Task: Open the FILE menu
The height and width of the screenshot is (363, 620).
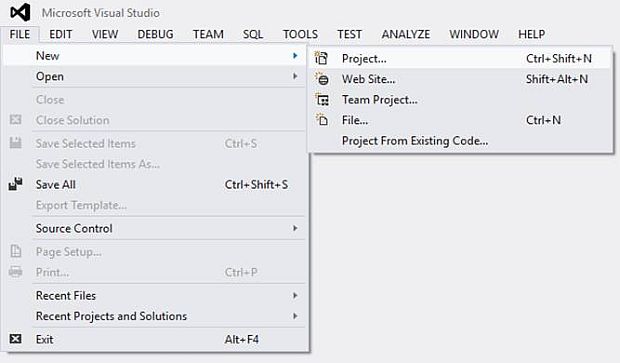Action: pyautogui.click(x=20, y=34)
